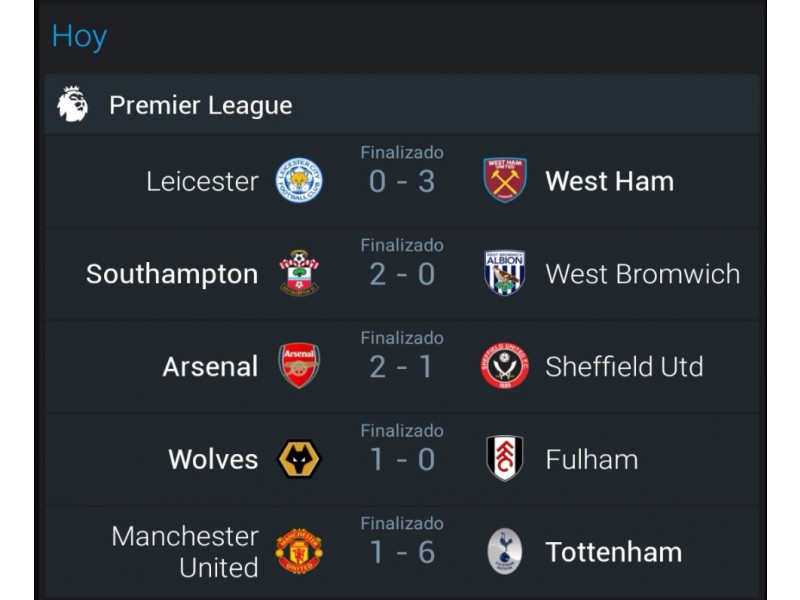This screenshot has width=800, height=600.
Task: Click the Arsenal cannon crest
Action: (299, 365)
